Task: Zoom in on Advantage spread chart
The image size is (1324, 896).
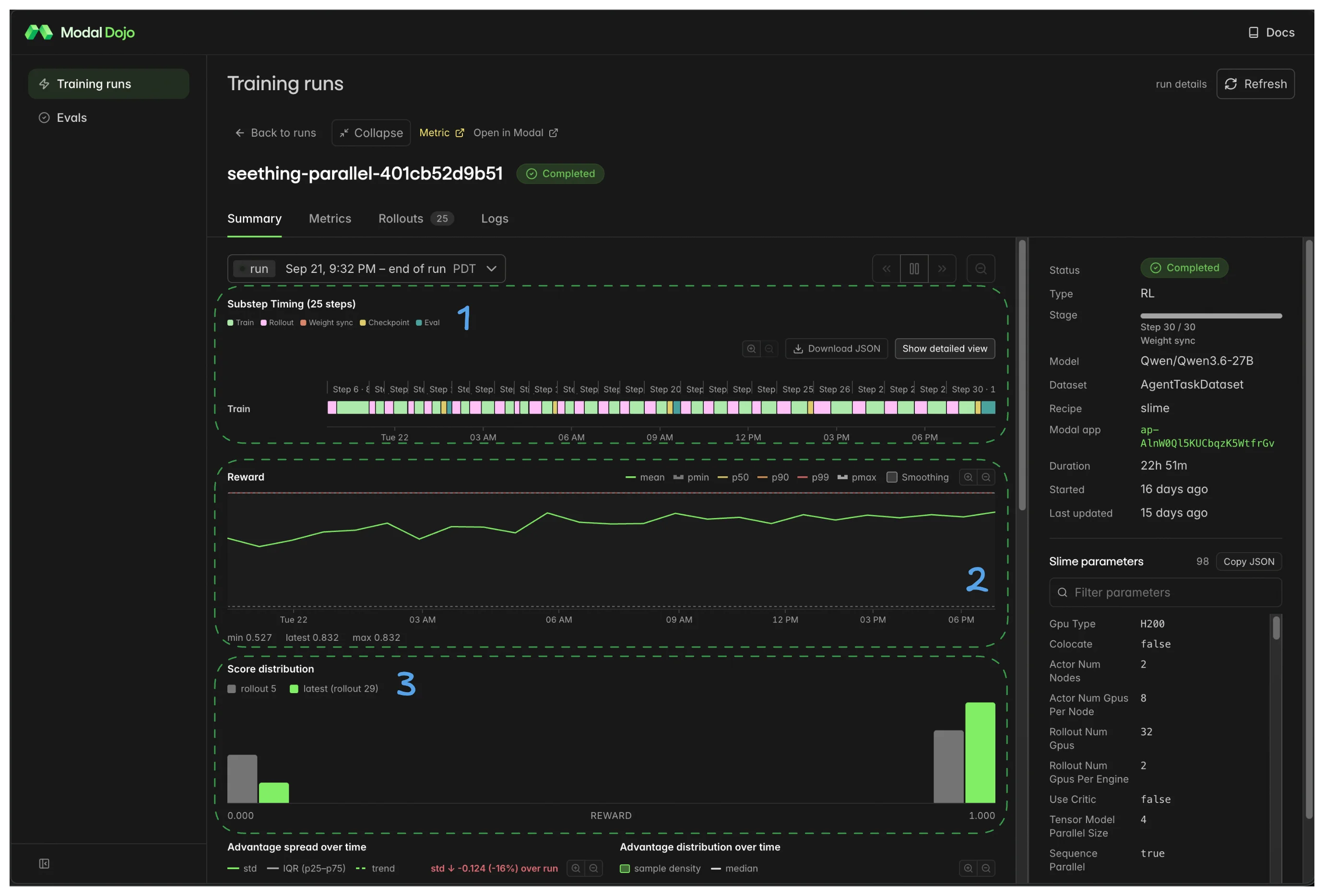Action: [575, 868]
